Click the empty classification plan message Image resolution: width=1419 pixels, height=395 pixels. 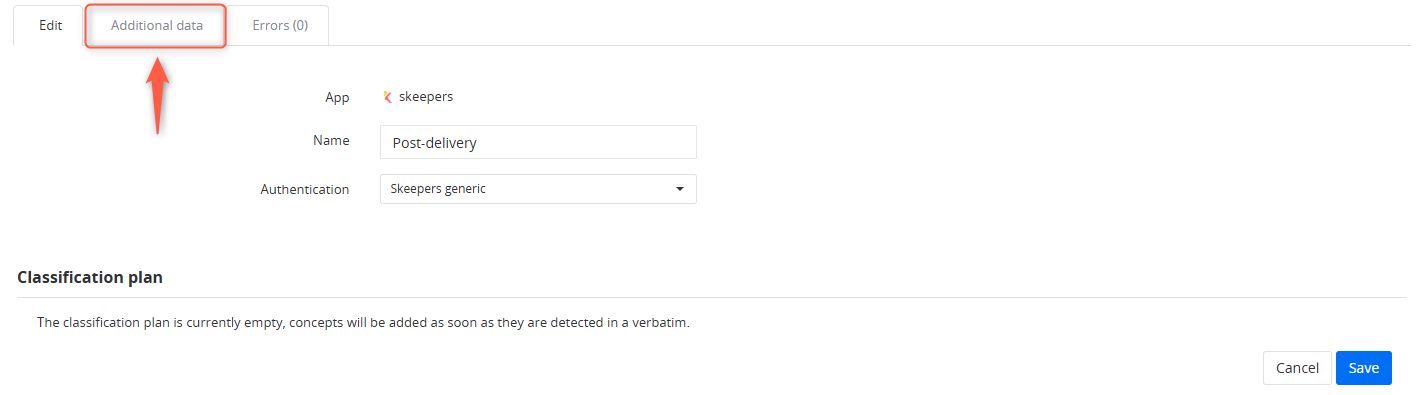(x=363, y=323)
